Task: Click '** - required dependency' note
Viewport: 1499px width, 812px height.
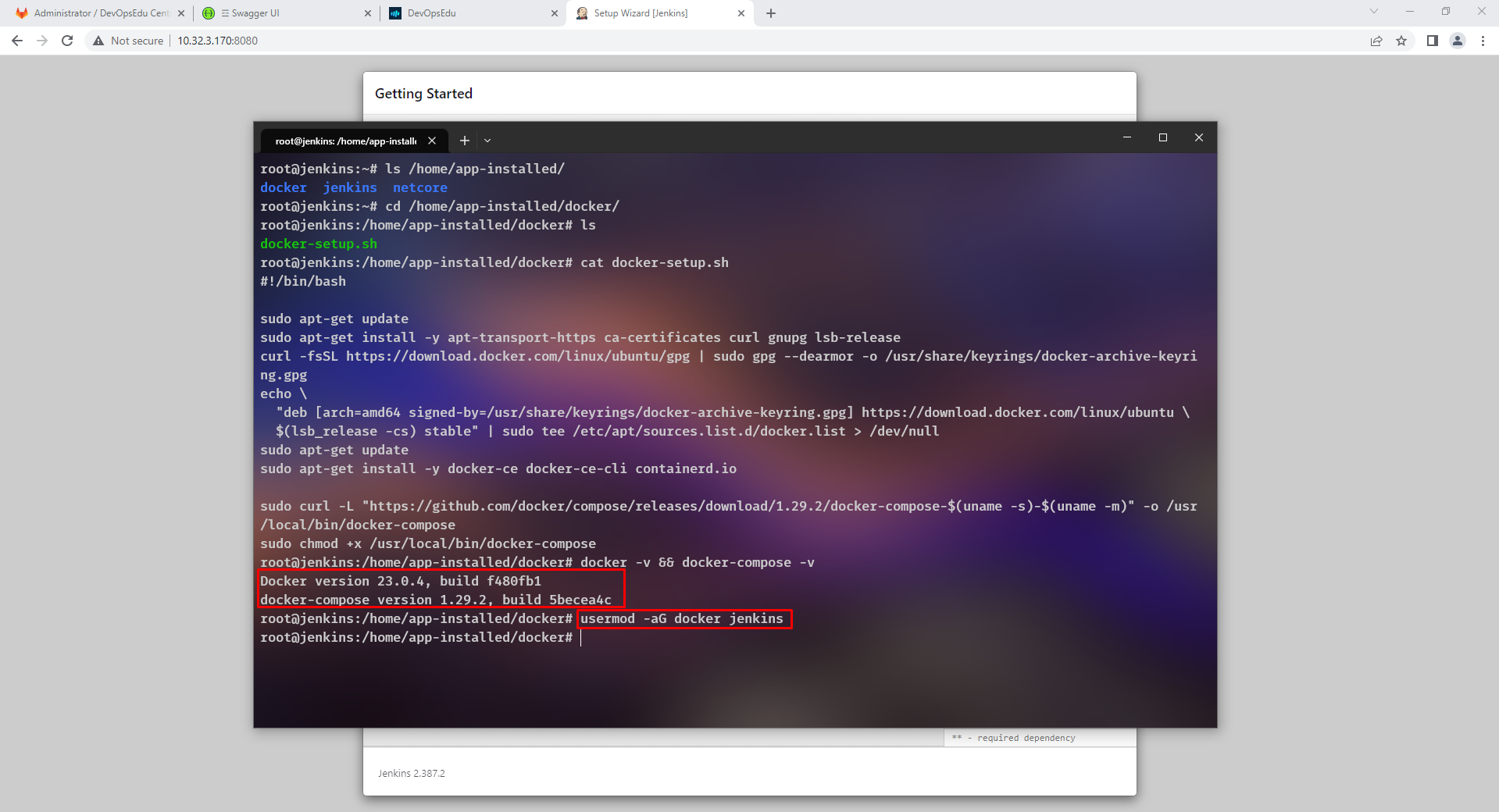Action: tap(1014, 738)
